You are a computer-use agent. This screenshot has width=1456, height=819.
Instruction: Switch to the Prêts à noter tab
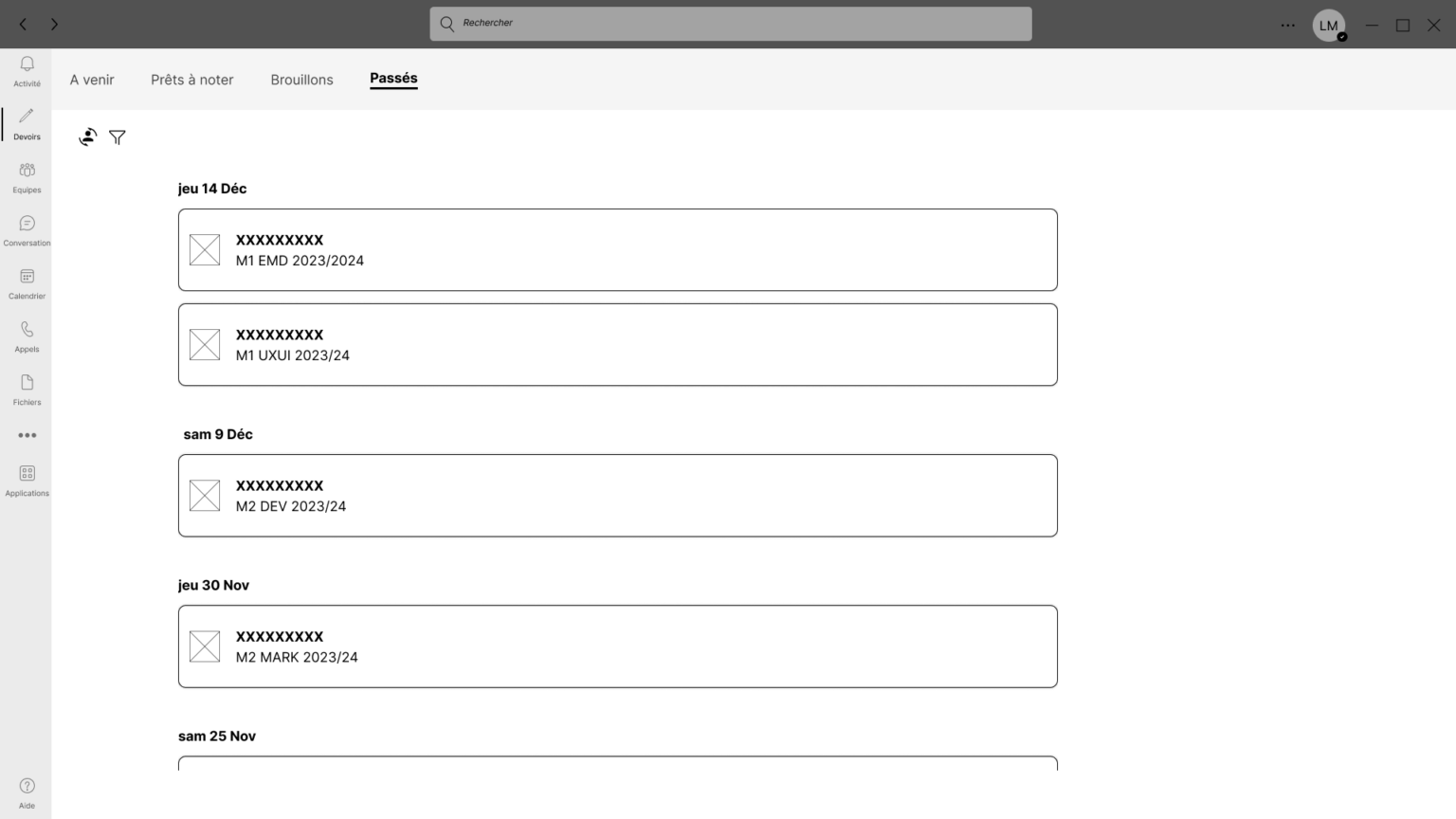point(191,80)
